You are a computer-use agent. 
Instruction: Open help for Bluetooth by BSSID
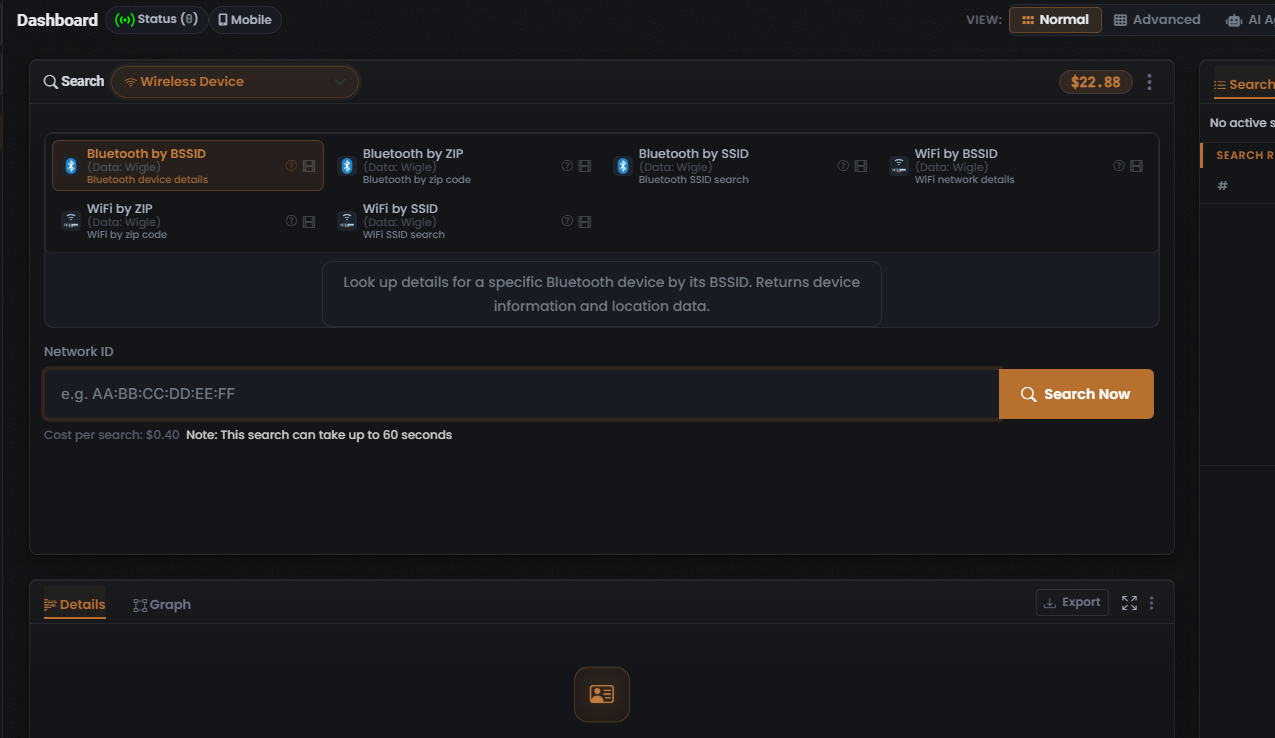[x=291, y=166]
